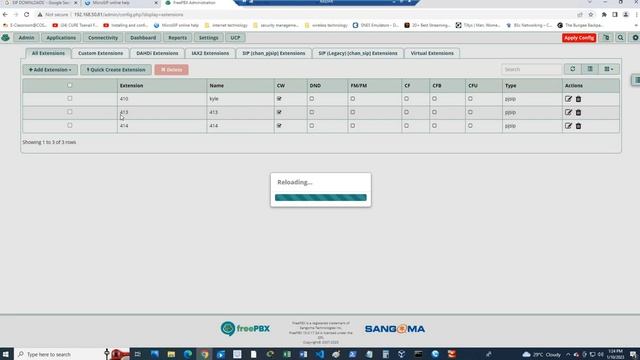Toggle Call Waiting for extension 413

pos(279,112)
